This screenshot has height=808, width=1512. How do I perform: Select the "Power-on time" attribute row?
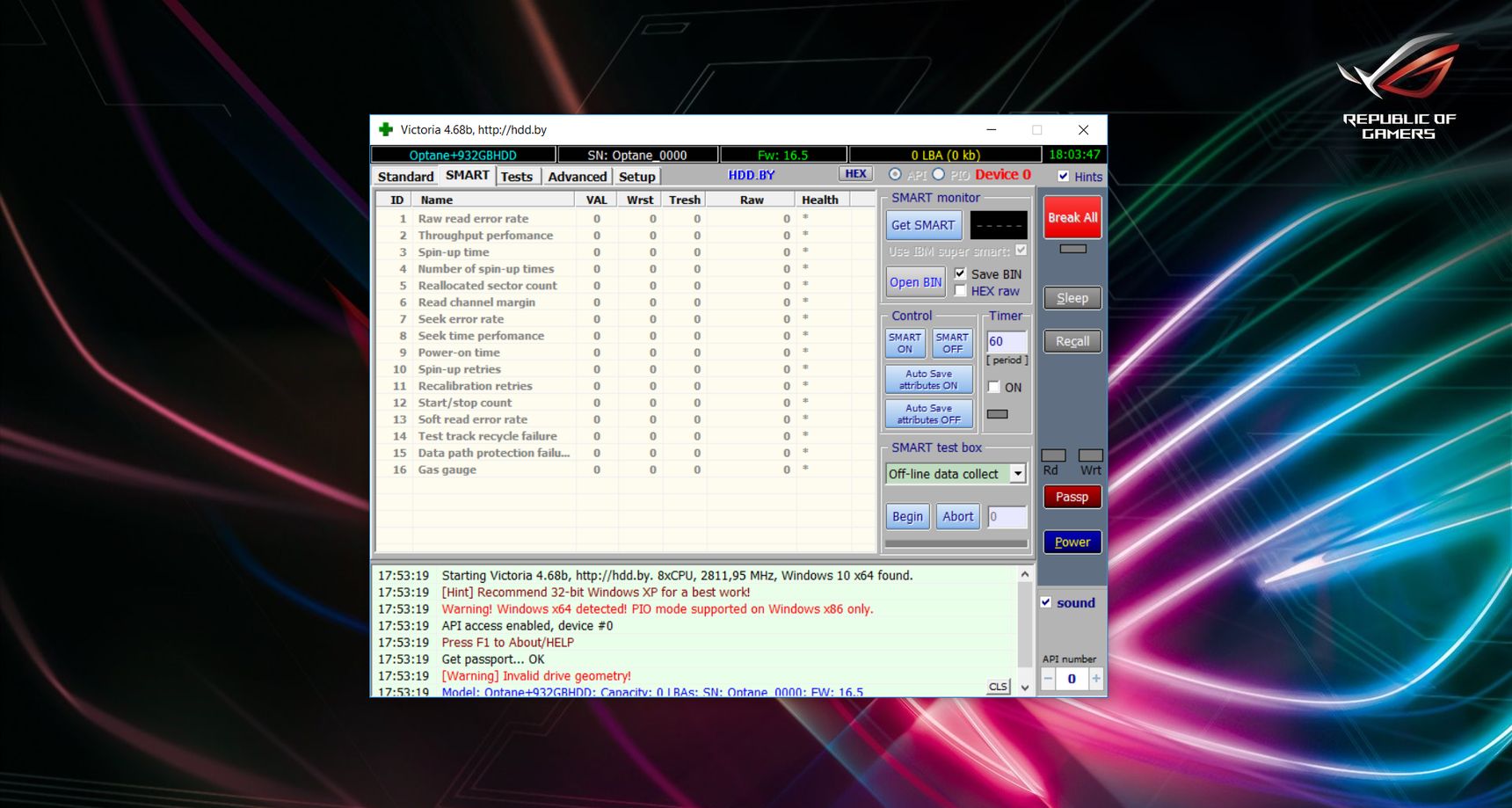(x=624, y=353)
